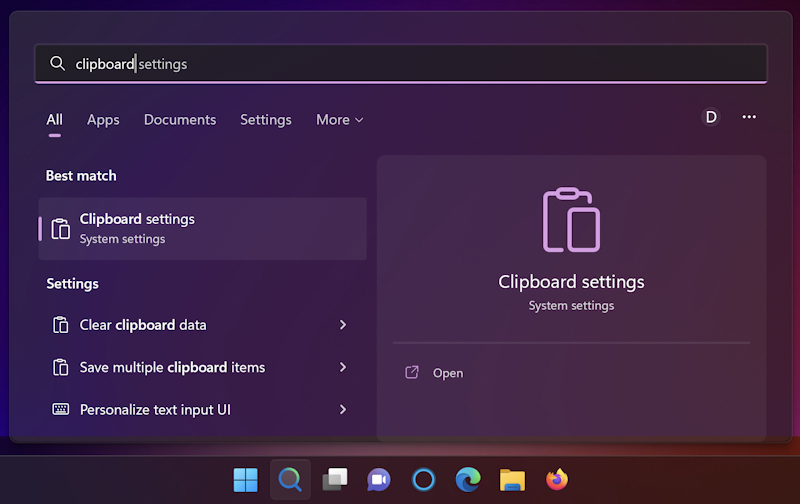Launch Microsoft Edge from the taskbar
The width and height of the screenshot is (800, 504).
pos(468,480)
